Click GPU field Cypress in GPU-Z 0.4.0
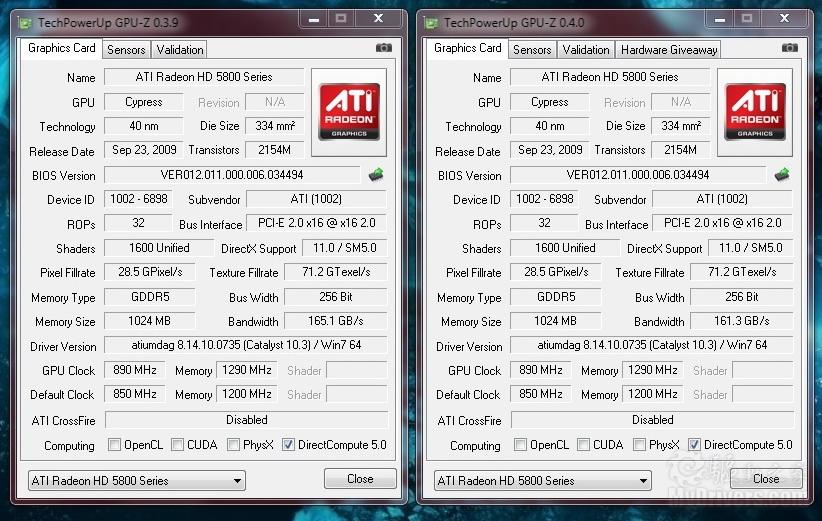 (x=549, y=102)
